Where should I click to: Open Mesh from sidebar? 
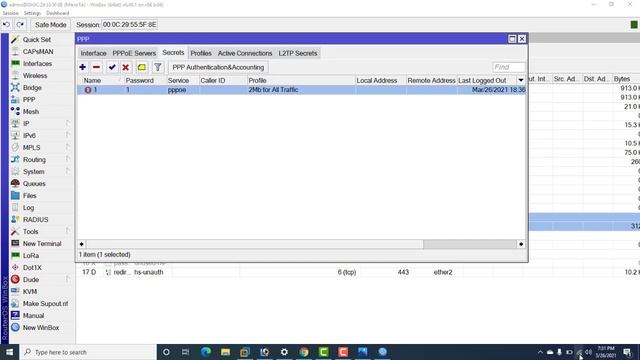tap(31, 111)
